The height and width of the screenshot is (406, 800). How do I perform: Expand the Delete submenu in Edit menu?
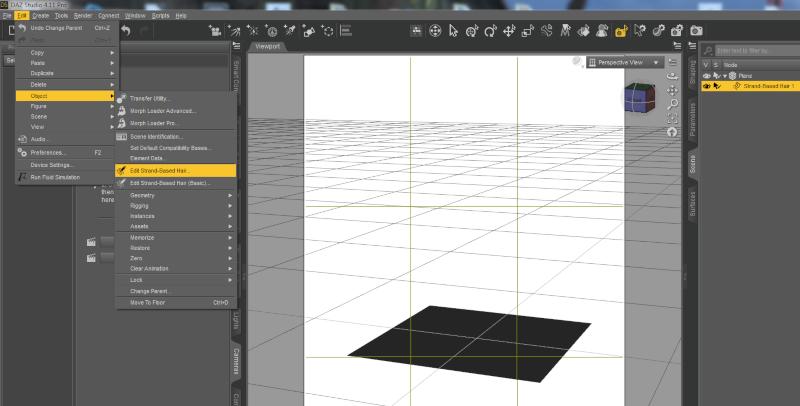click(x=67, y=85)
